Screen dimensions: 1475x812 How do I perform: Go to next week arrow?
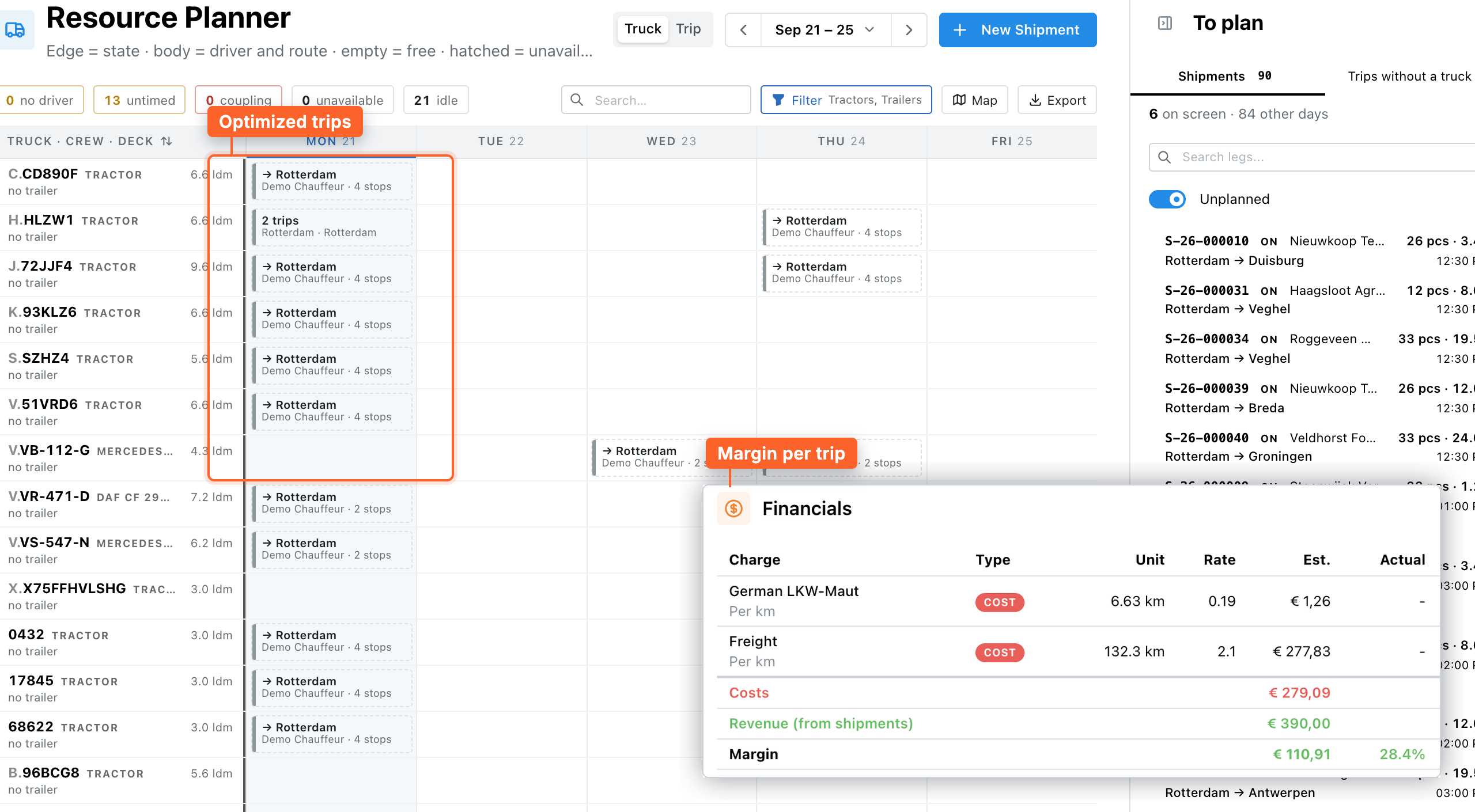coord(909,30)
